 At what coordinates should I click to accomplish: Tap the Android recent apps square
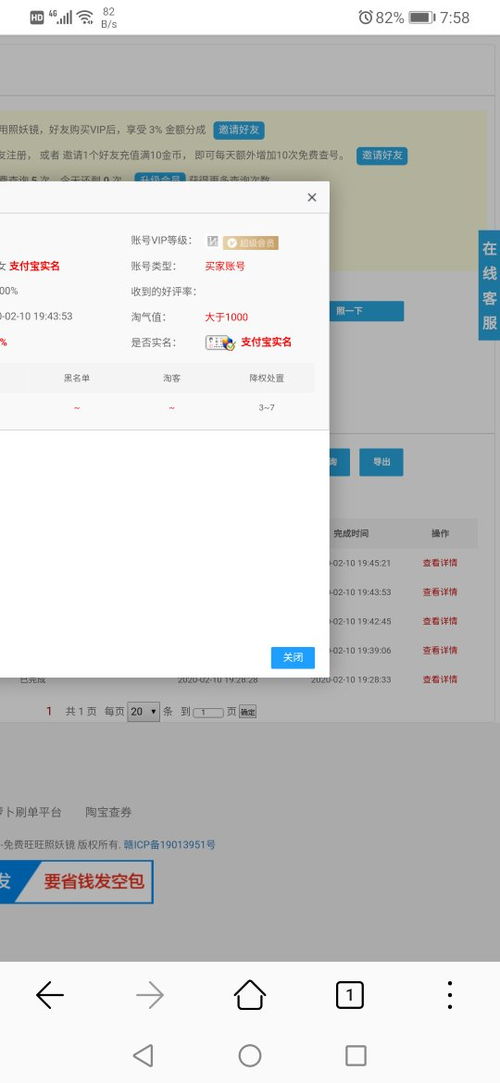[x=356, y=1055]
